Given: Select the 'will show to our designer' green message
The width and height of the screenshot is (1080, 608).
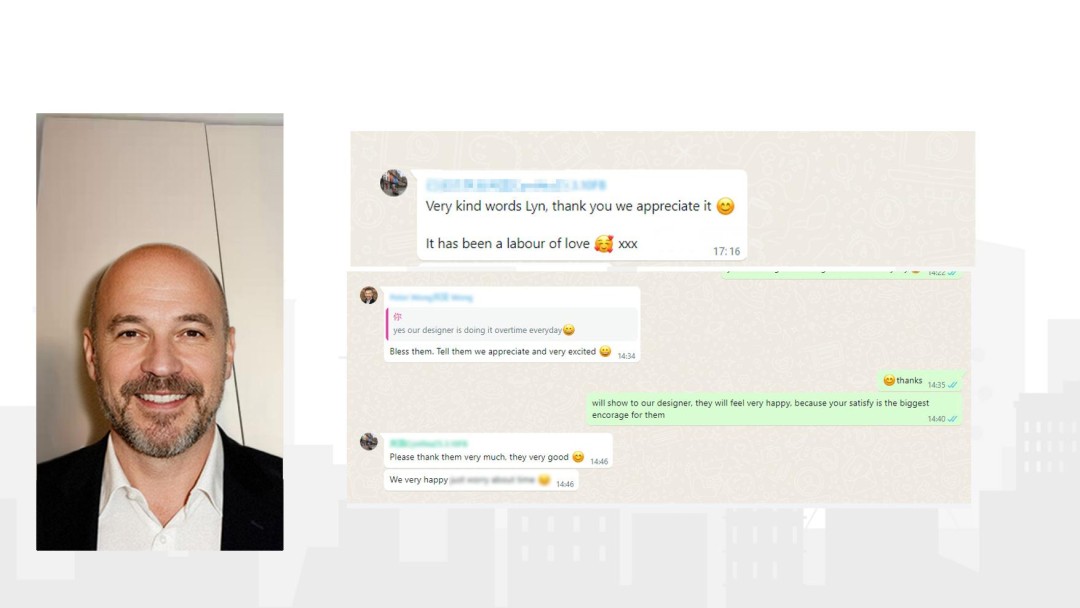Looking at the screenshot, I should tap(774, 408).
